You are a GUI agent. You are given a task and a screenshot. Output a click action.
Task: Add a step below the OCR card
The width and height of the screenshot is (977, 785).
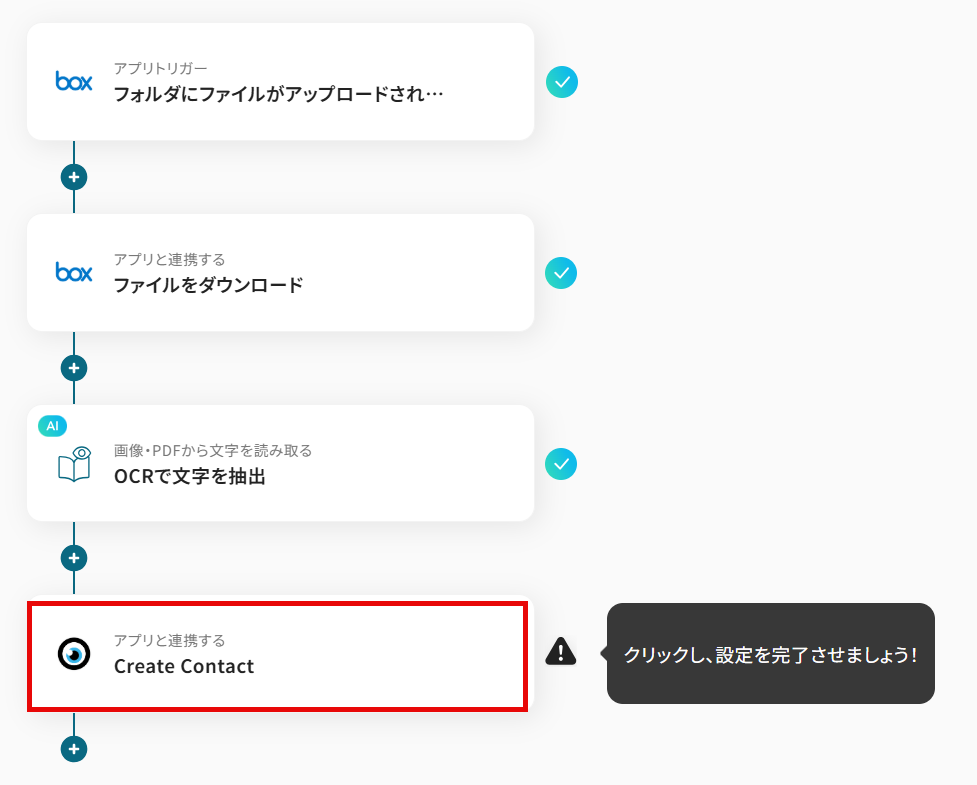tap(74, 558)
